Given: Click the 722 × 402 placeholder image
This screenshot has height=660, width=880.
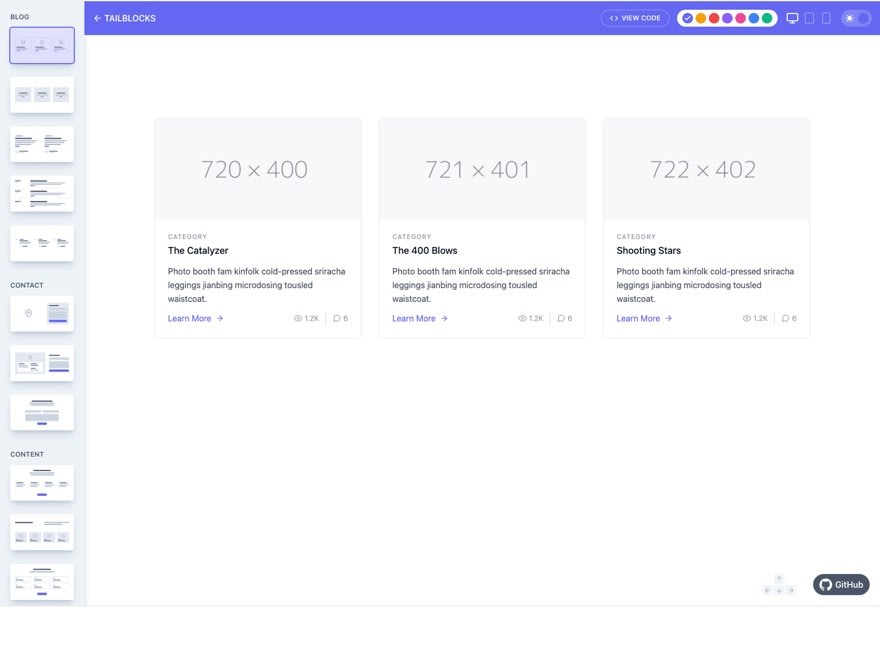Looking at the screenshot, I should 706,169.
